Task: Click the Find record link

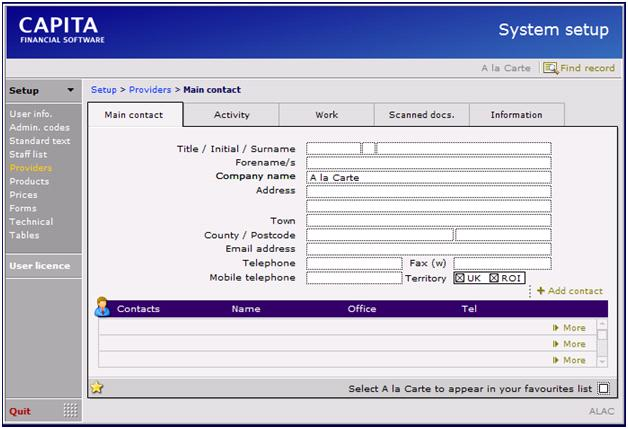Action: (x=587, y=68)
